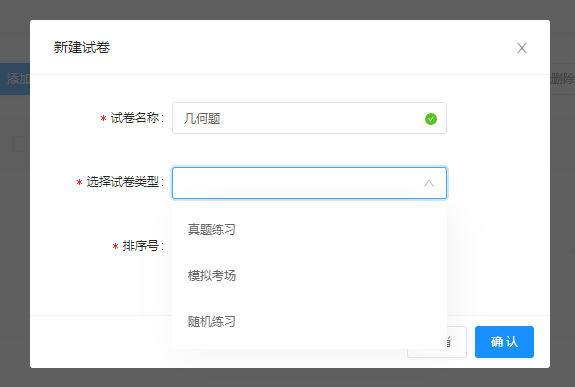Click the green checkmark validation icon
575x387 pixels.
[431, 119]
